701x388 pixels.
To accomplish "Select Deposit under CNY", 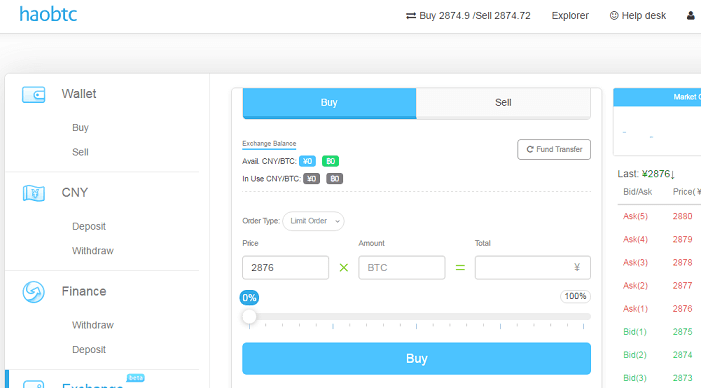I will point(89,227).
